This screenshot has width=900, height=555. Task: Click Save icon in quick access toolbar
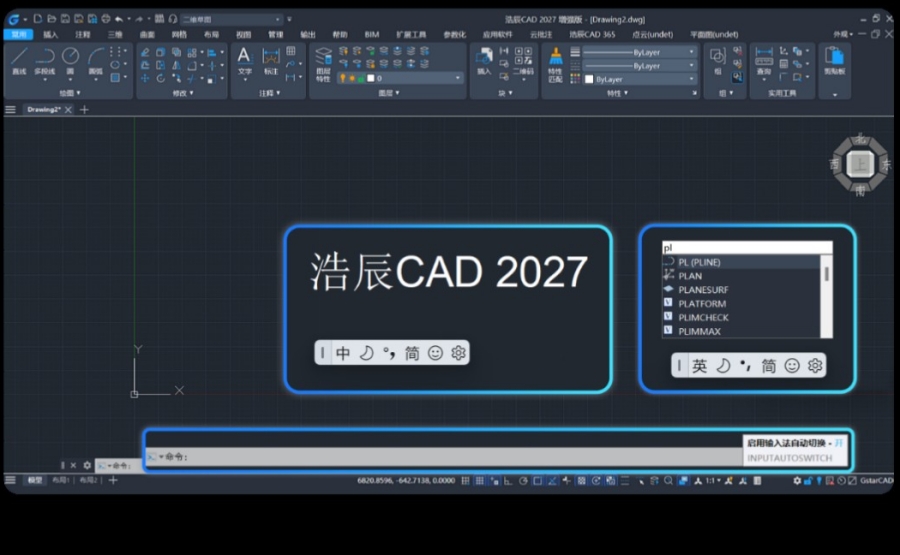click(65, 19)
